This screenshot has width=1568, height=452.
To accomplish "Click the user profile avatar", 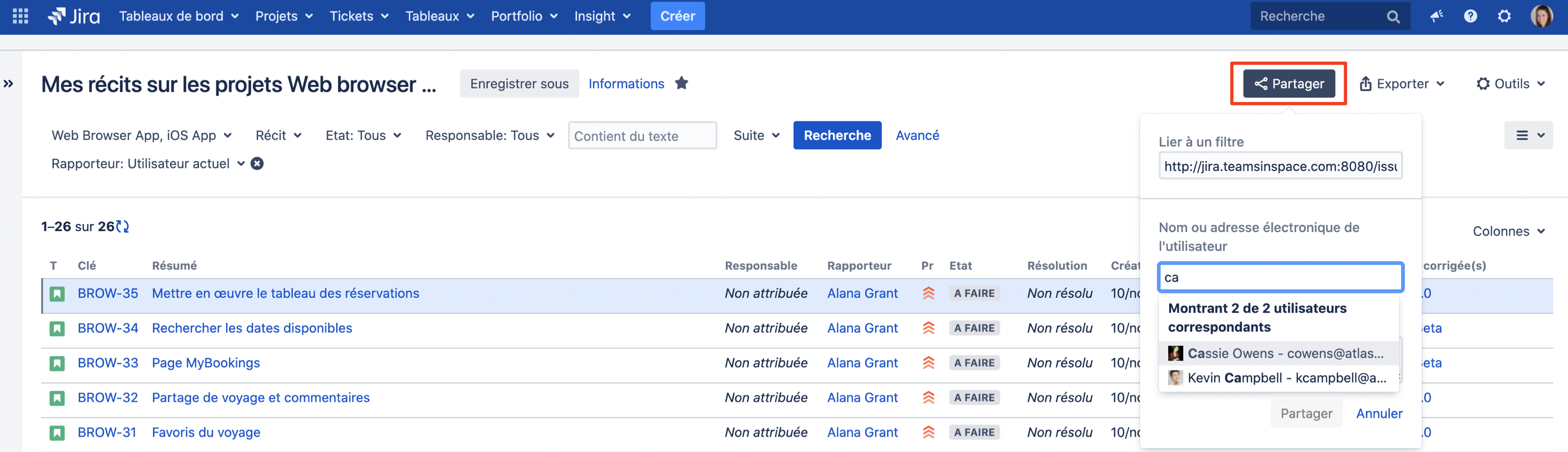I will click(1541, 16).
